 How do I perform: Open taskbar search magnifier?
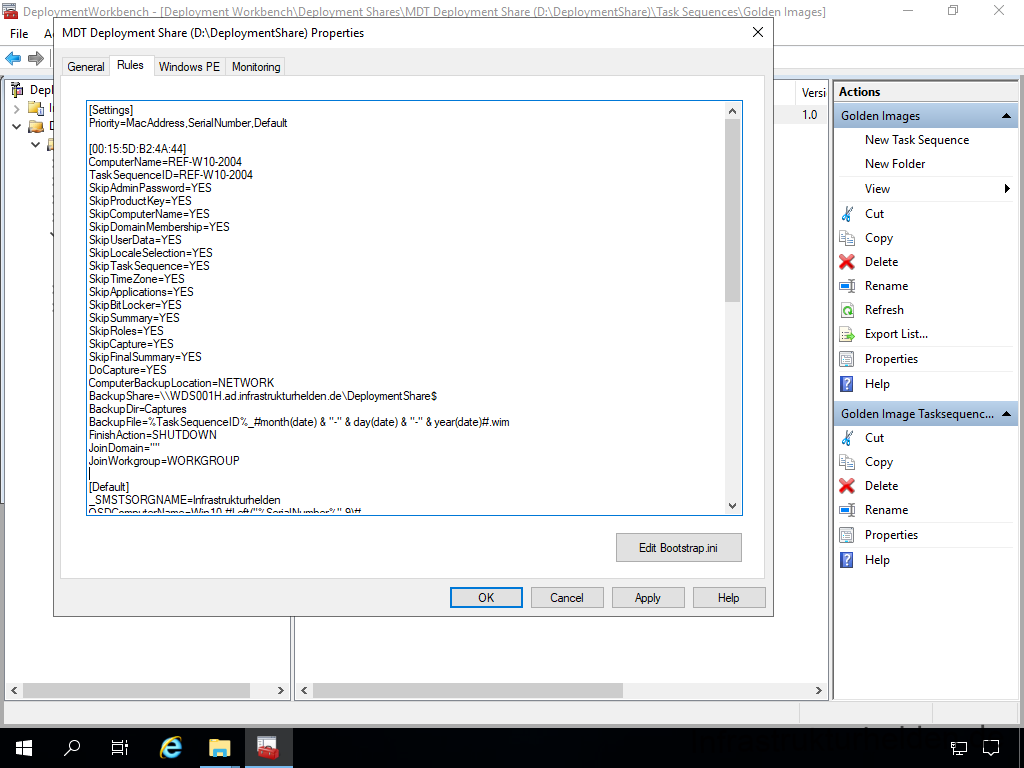click(x=72, y=747)
